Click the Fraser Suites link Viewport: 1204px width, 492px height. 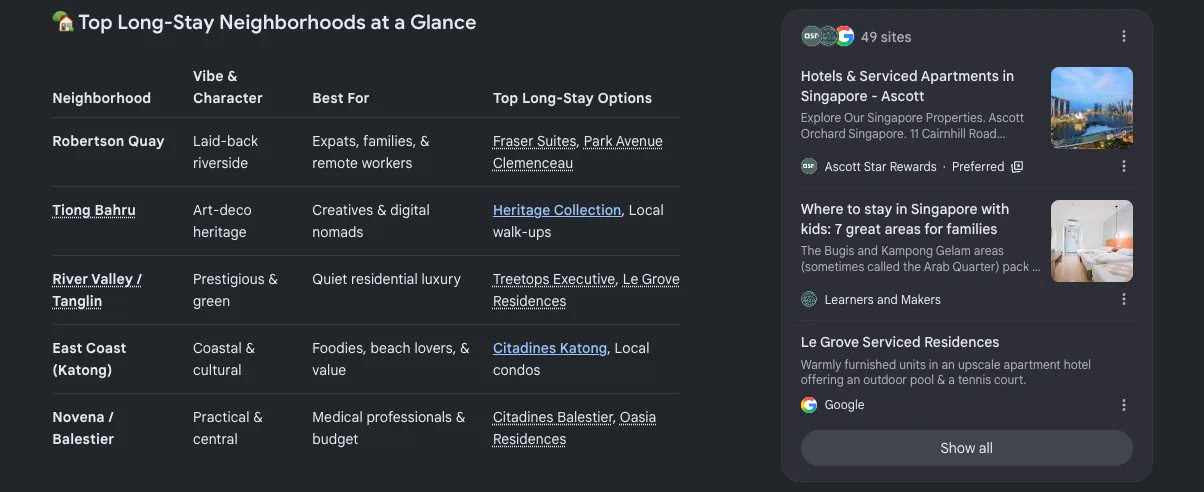click(534, 141)
